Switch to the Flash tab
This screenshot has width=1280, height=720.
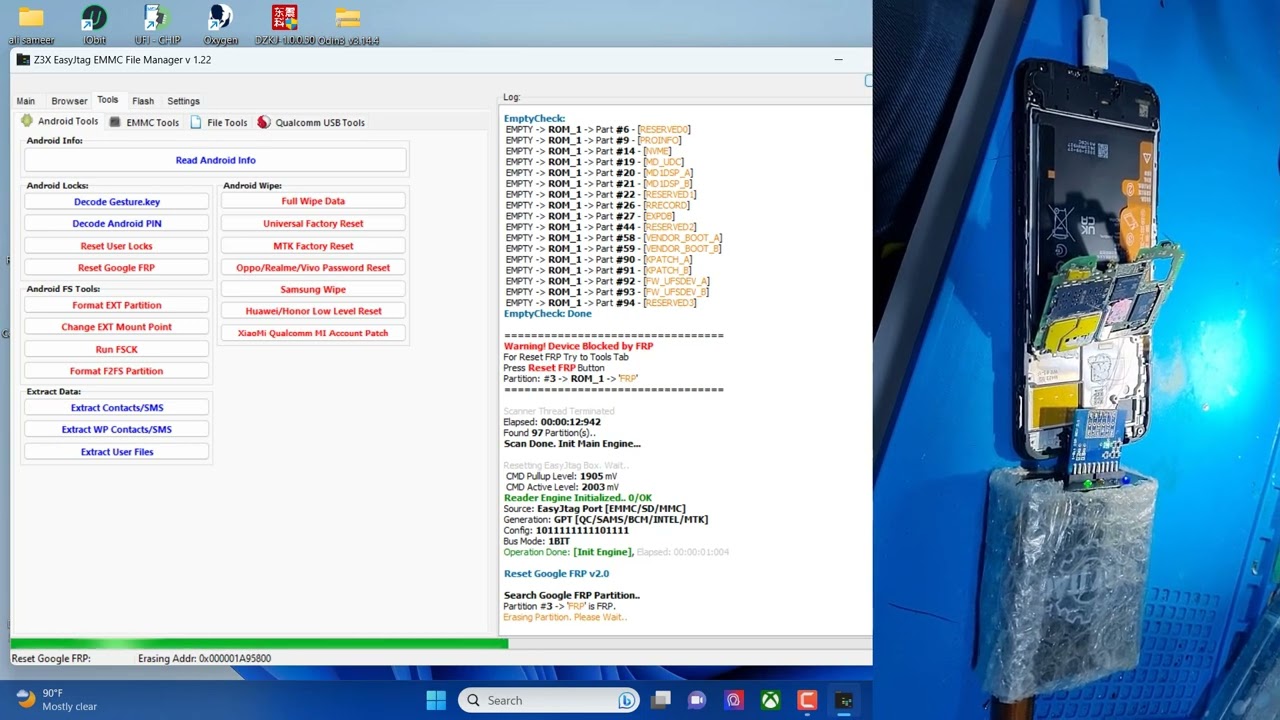143,101
